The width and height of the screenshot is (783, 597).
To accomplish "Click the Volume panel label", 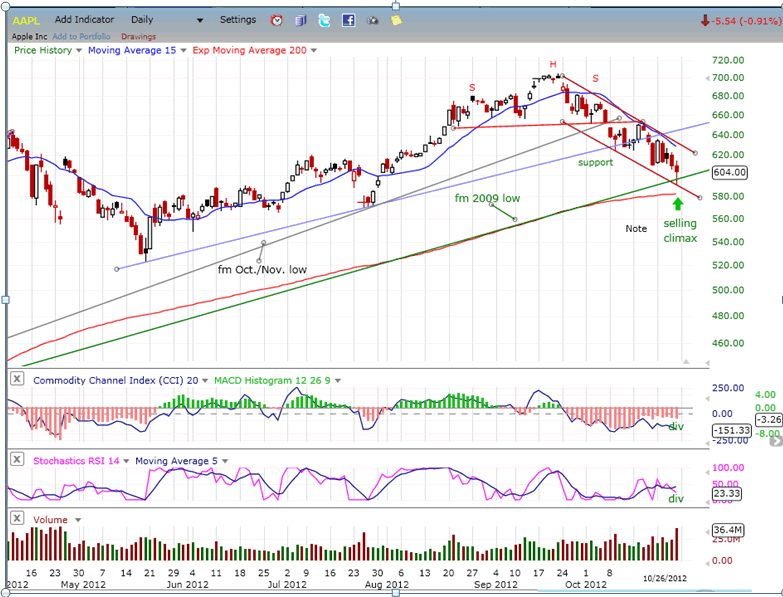I will pyautogui.click(x=50, y=520).
